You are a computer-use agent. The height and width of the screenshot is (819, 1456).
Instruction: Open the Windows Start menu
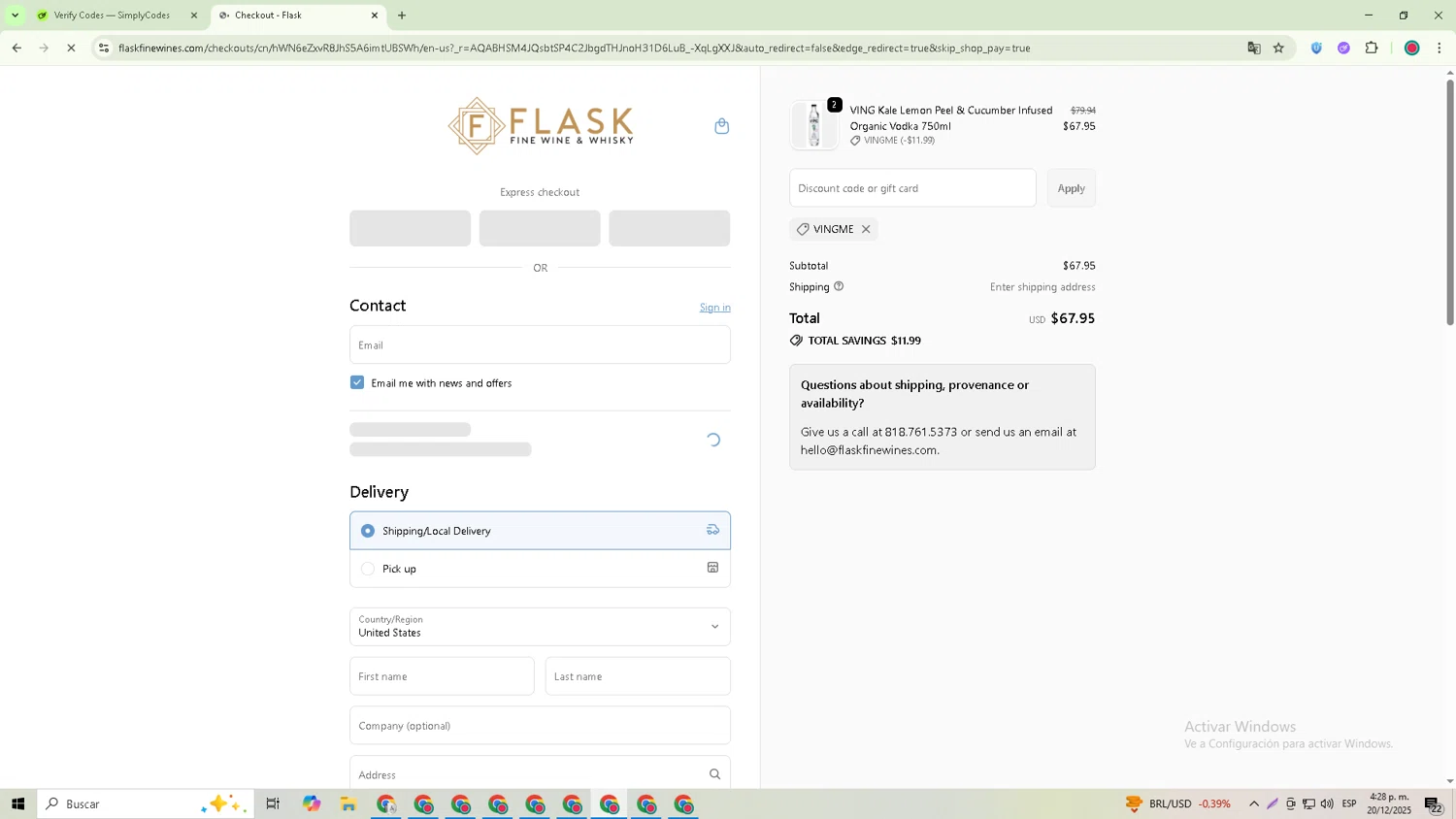(17, 803)
